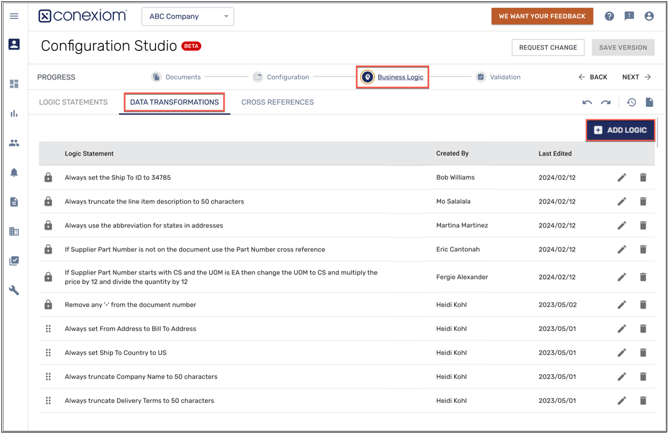Click the redo arrow icon
Image resolution: width=670 pixels, height=434 pixels.
click(605, 102)
